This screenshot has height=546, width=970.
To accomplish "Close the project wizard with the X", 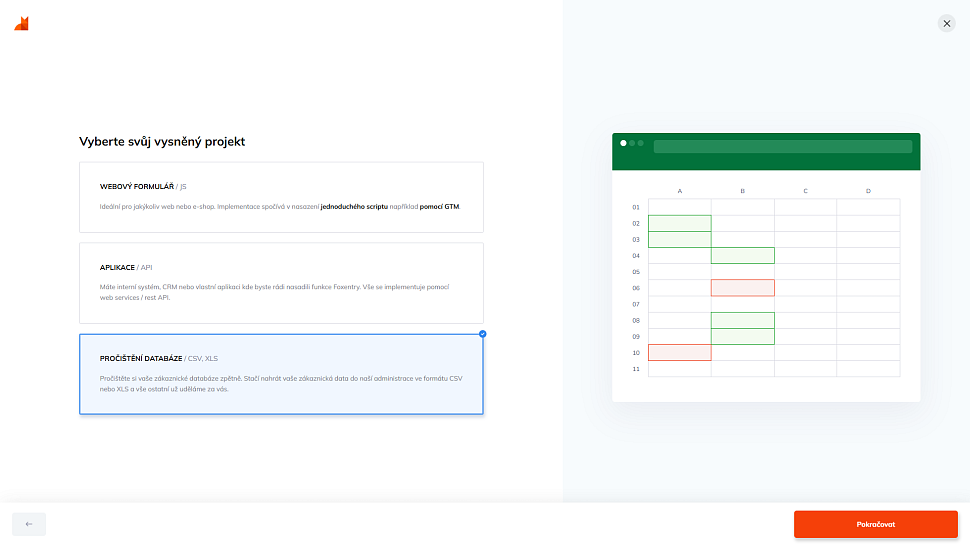I will 946,23.
